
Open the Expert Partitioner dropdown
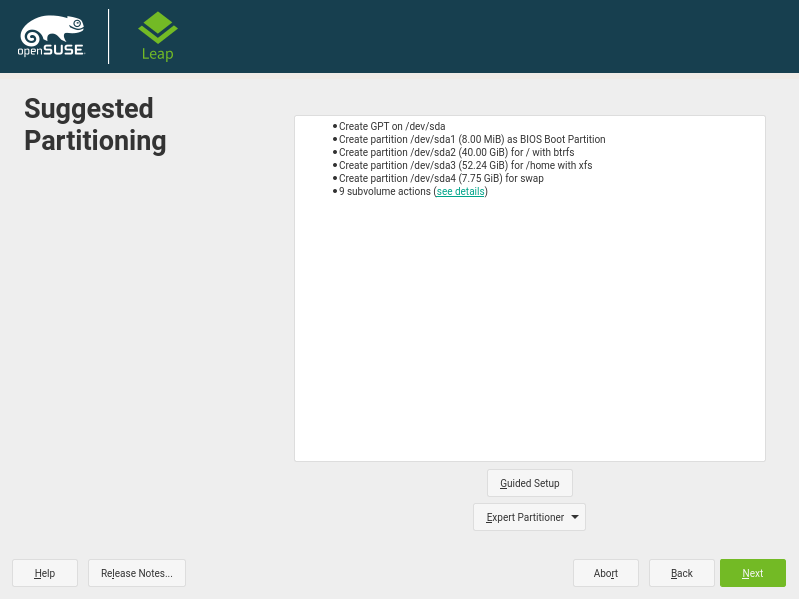click(x=529, y=517)
